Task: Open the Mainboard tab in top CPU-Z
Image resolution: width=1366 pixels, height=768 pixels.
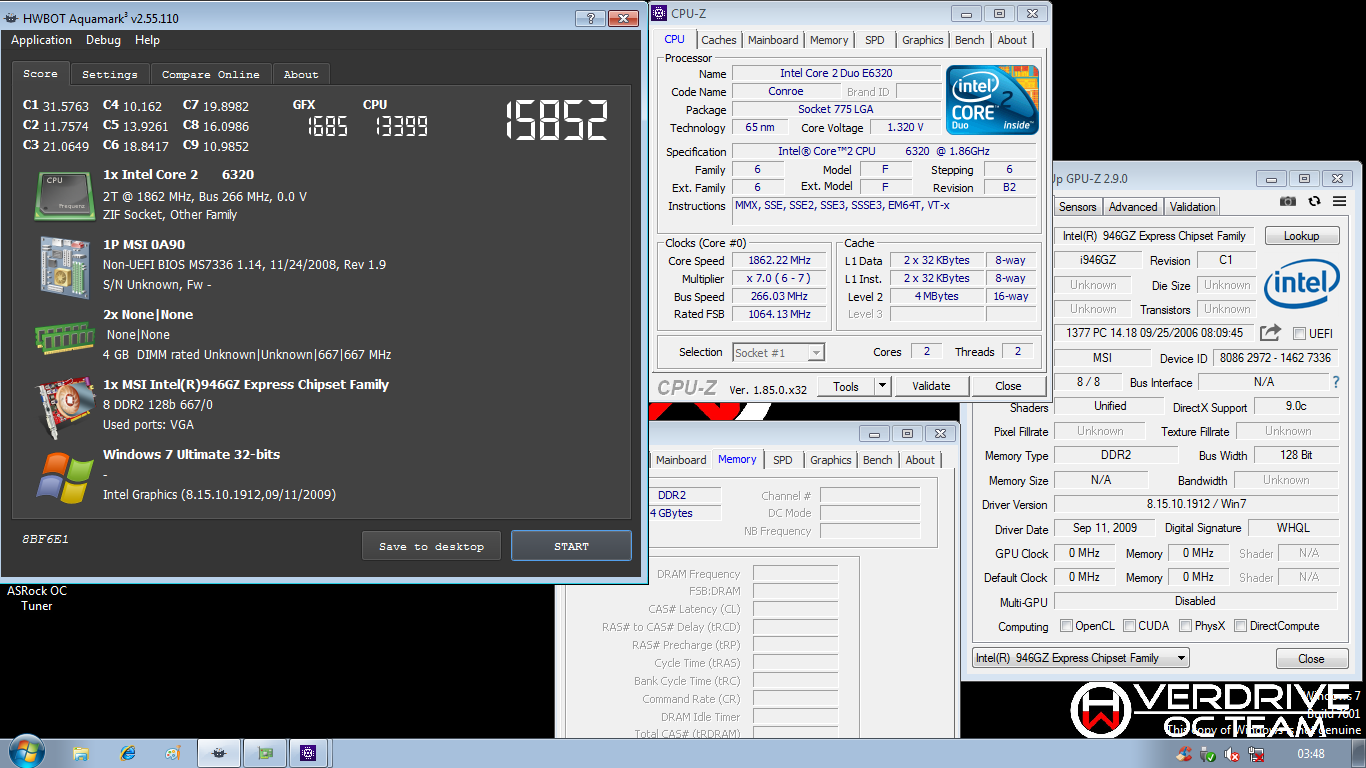Action: pos(773,40)
